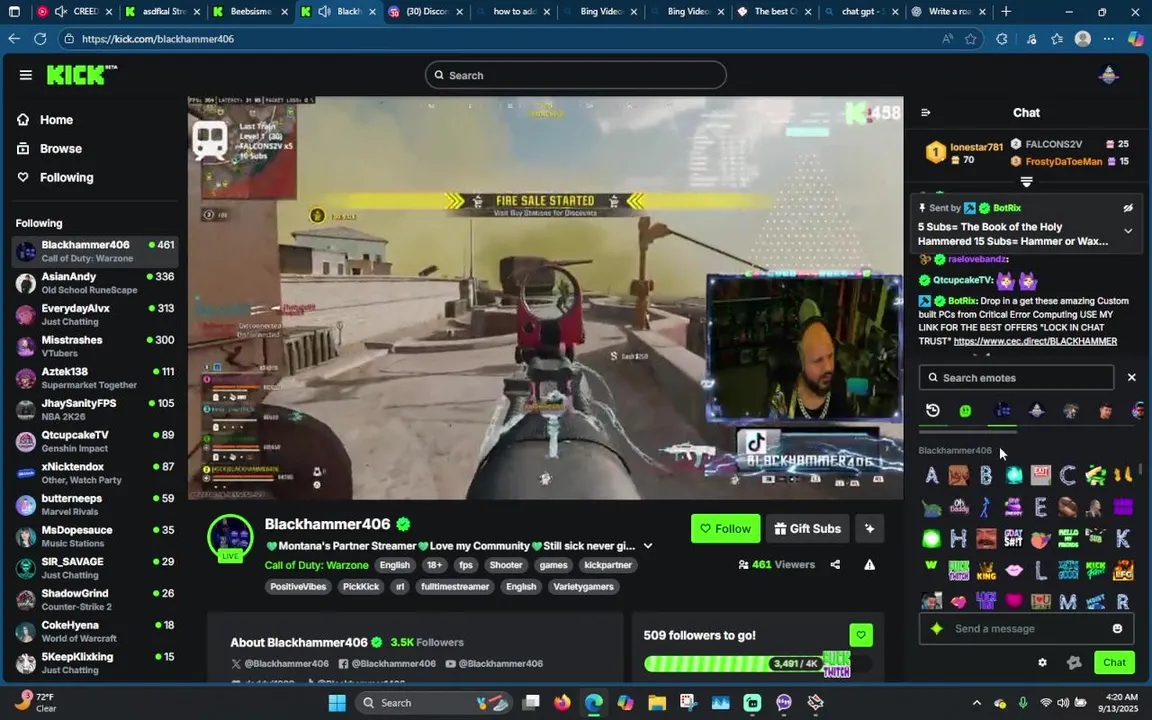Pick the letter C emote

pos(1068,475)
